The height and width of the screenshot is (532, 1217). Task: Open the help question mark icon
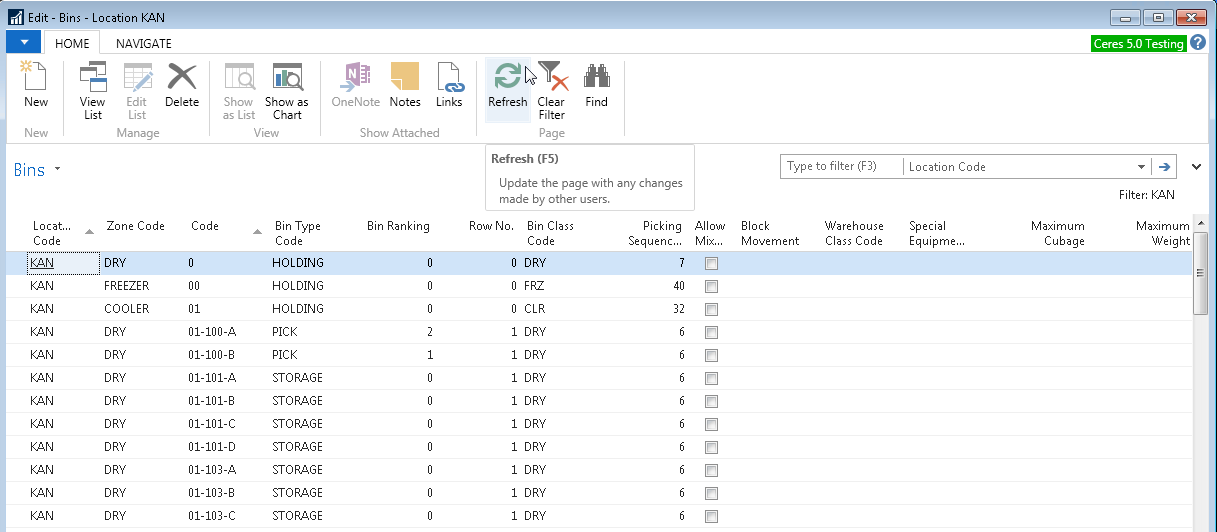[1198, 43]
